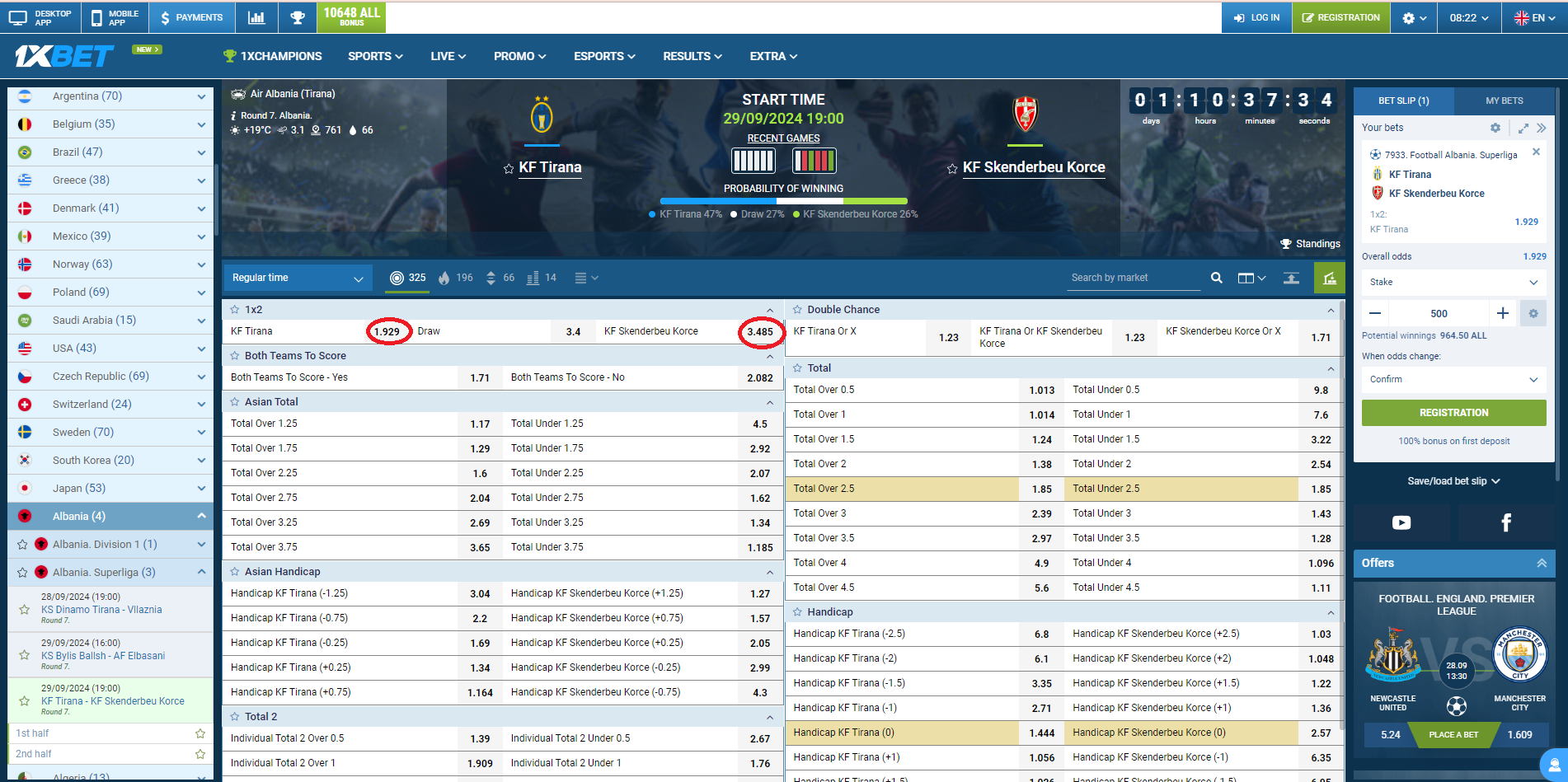This screenshot has width=1568, height=782.
Task: Open the 1XCHAMPIONS menu item
Action: 273,56
